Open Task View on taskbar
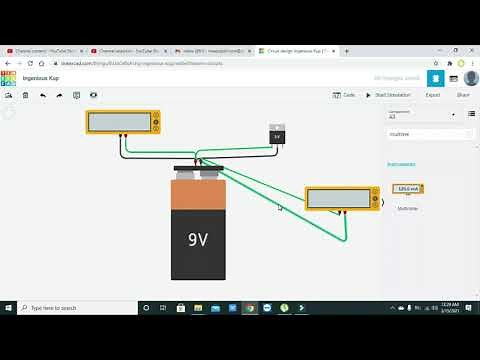Screen dimensions: 480x360 [x=163, y=308]
